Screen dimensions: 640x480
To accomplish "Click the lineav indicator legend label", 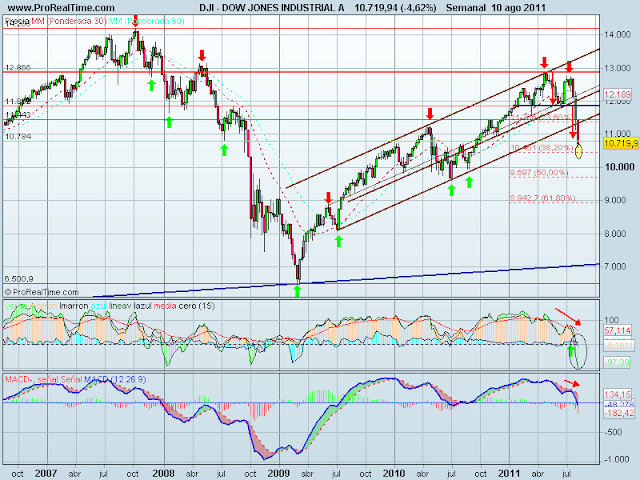I will pyautogui.click(x=120, y=306).
